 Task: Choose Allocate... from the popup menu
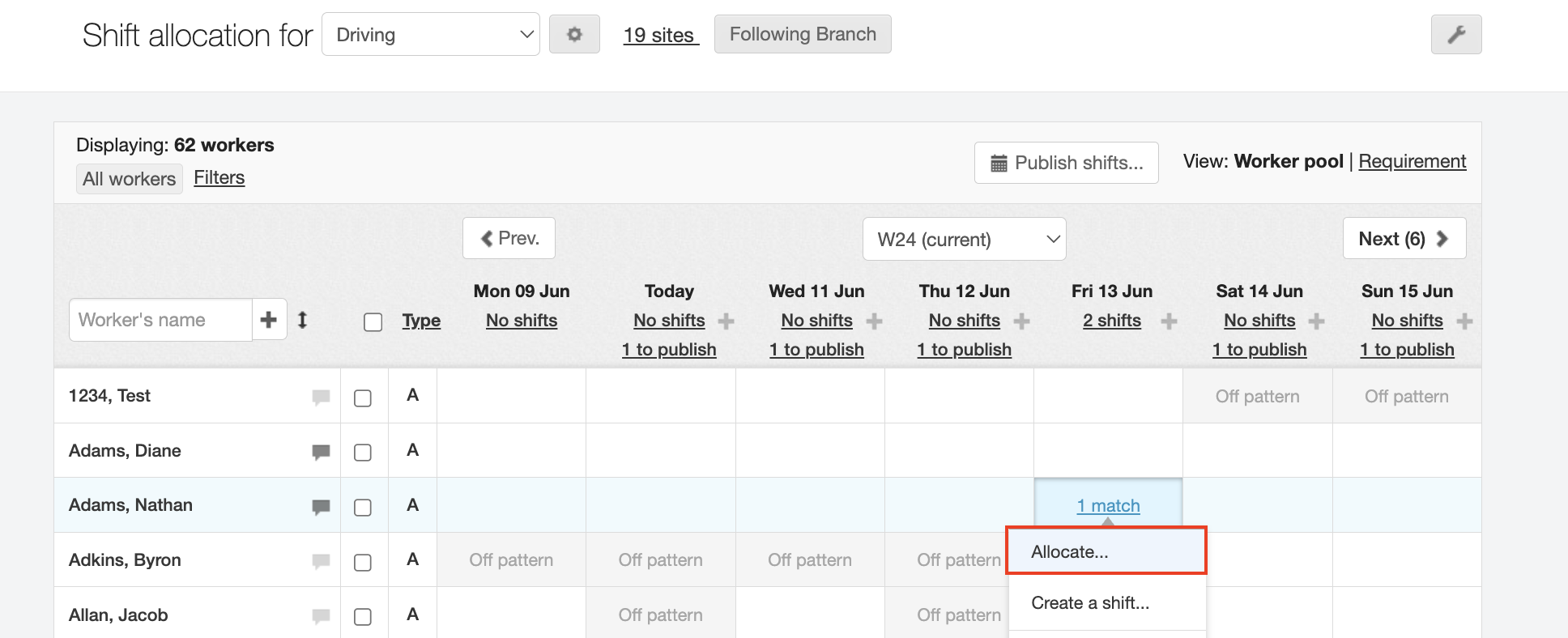pos(1106,551)
